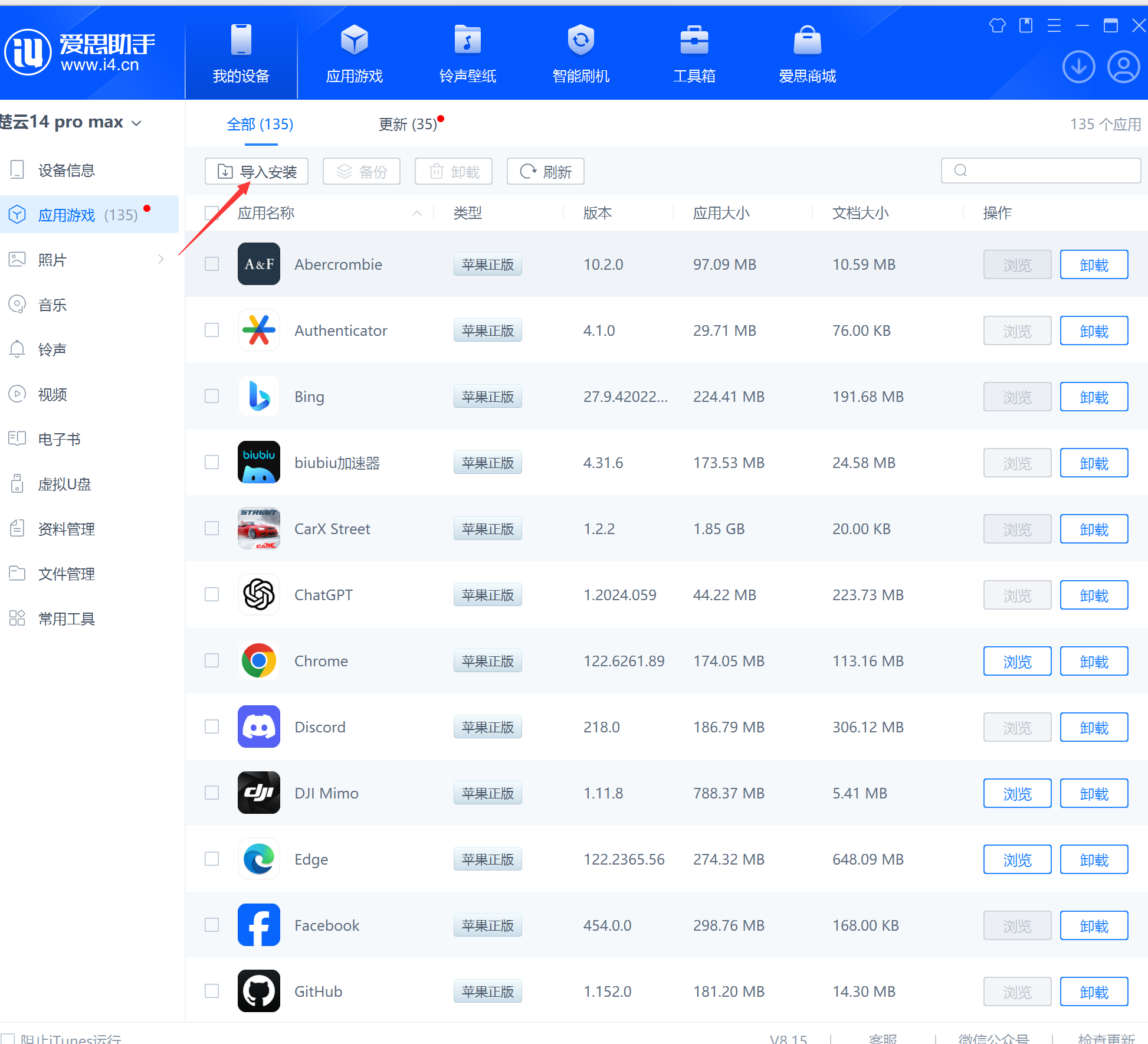
Task: Toggle sort arrow on 应用名称 column
Action: (x=417, y=213)
